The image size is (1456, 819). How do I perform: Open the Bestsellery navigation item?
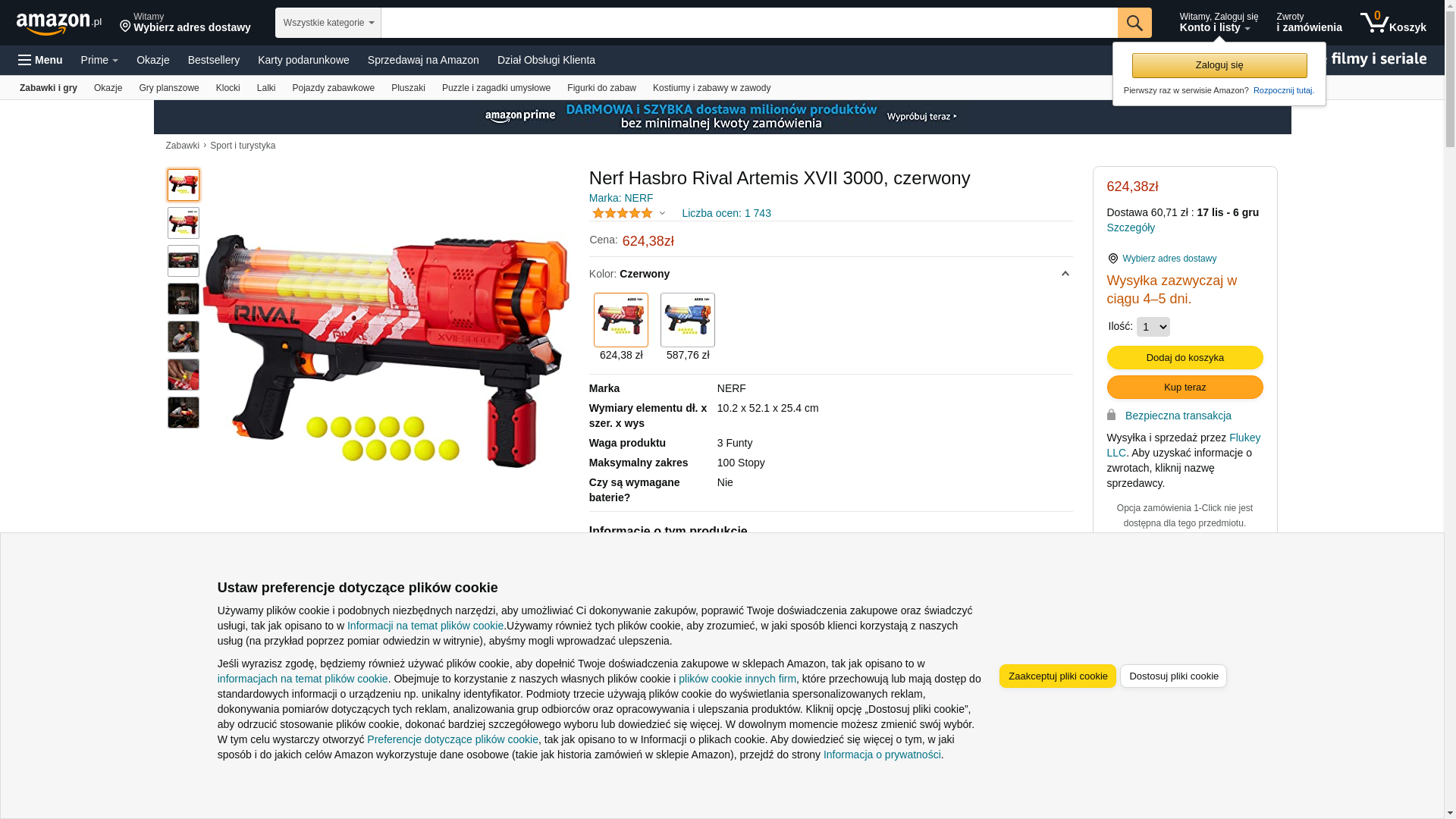point(214,60)
